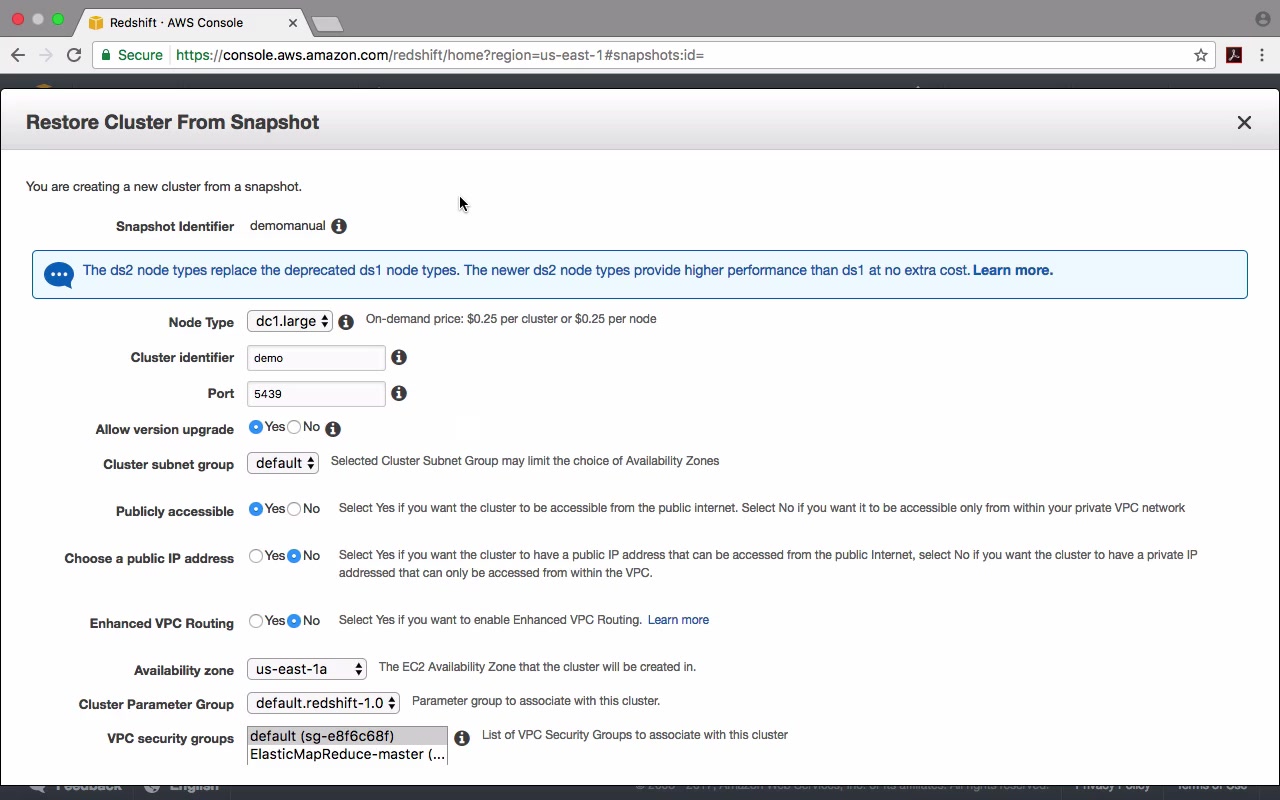Screen dimensions: 1280x800
Task: Select Yes for Choose a public IP address
Action: (x=256, y=556)
